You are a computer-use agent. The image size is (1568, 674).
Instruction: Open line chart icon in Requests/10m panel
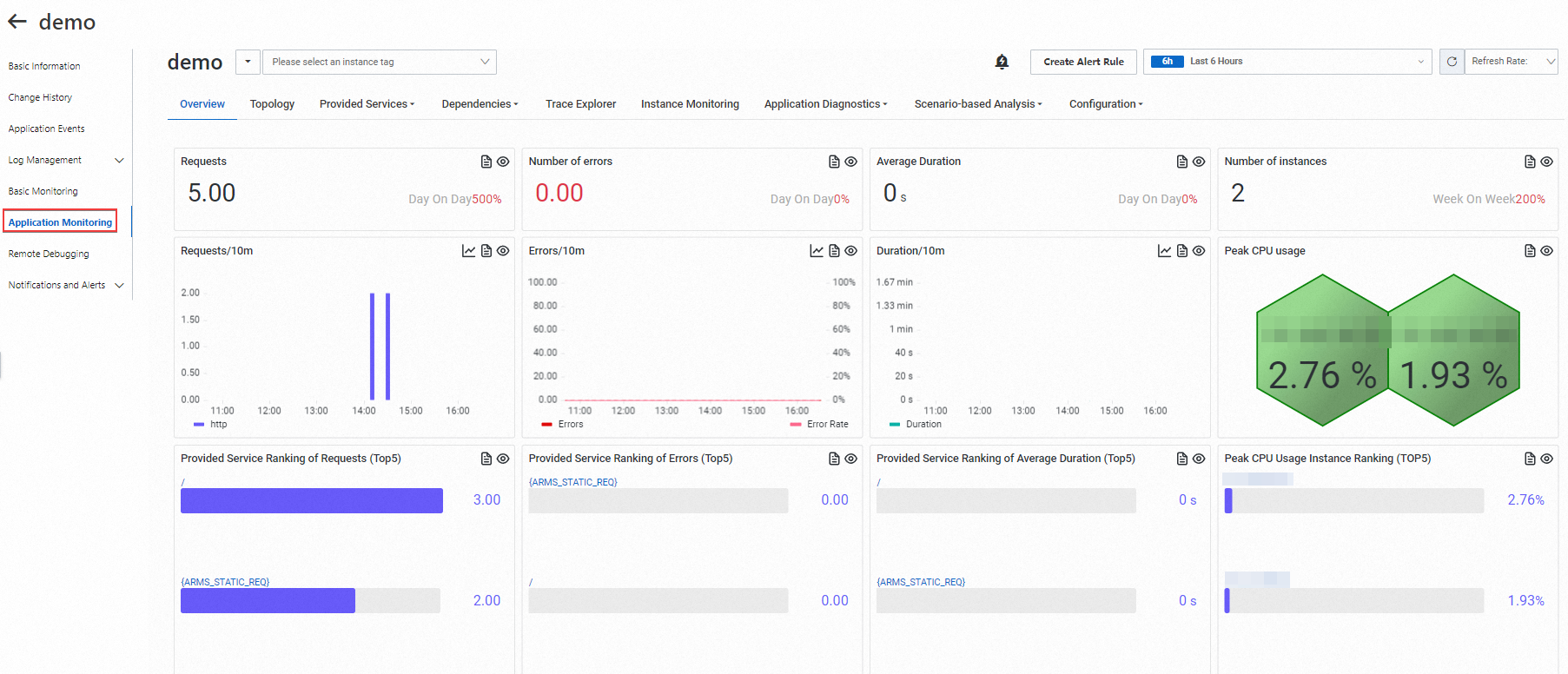(468, 251)
